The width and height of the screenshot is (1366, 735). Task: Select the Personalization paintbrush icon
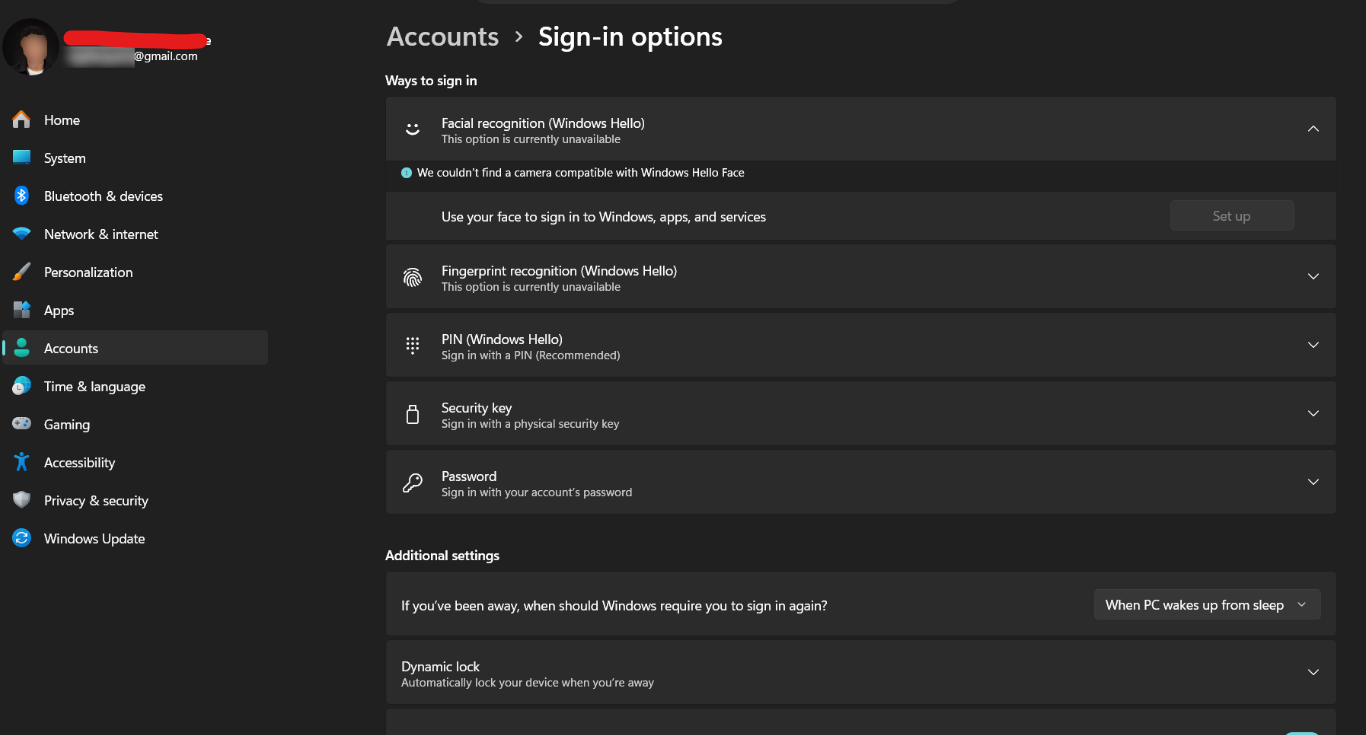[x=21, y=272]
